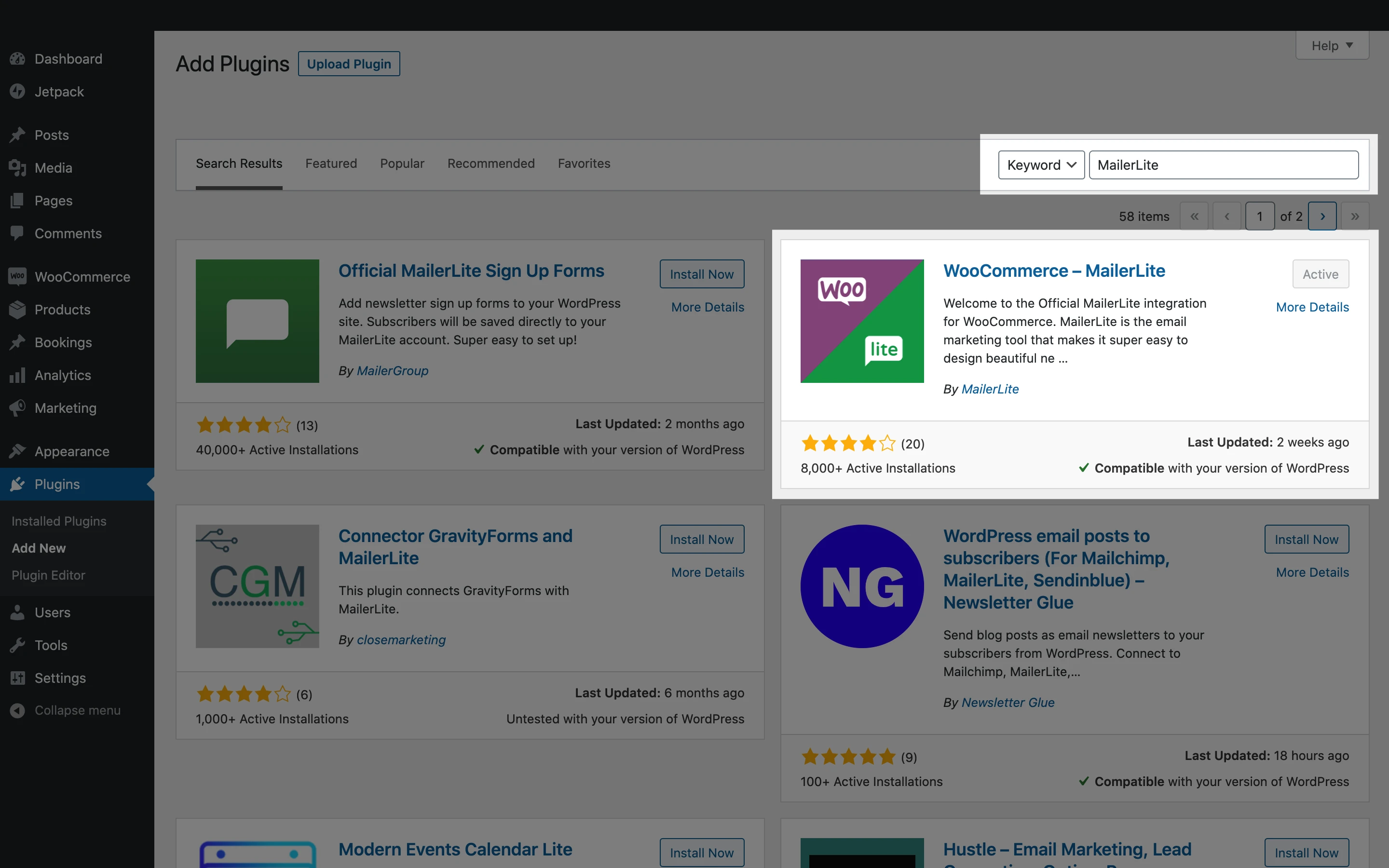Install Official MailerLite Sign Up Forms
Screen dimensions: 1389x868
click(701, 274)
